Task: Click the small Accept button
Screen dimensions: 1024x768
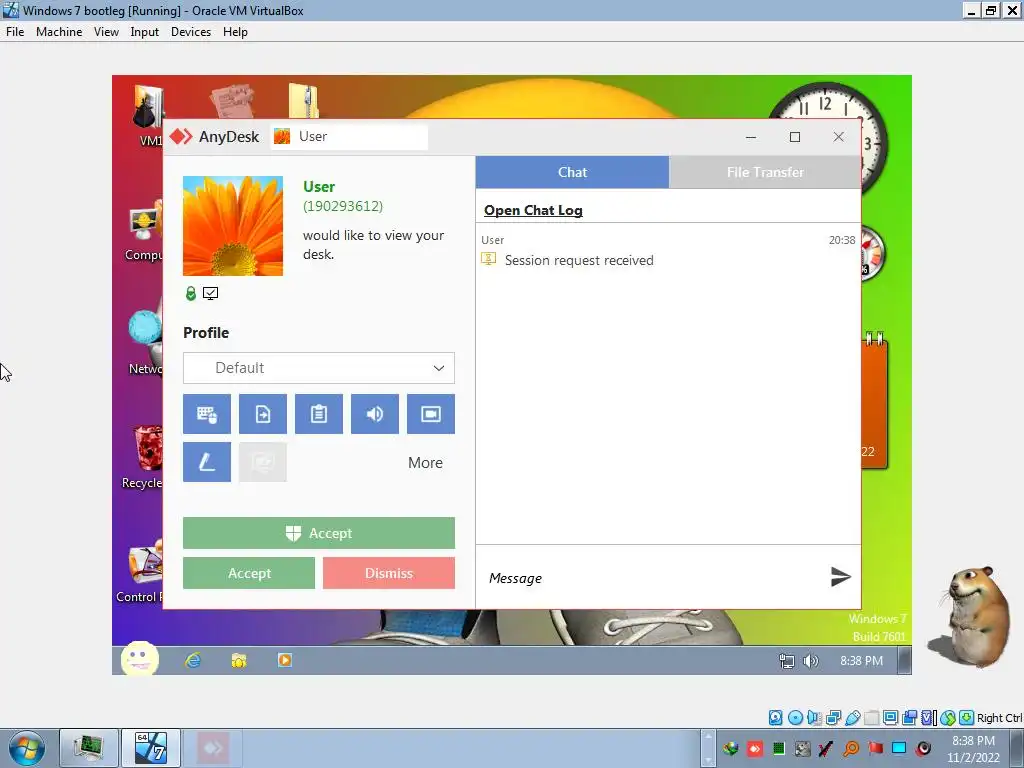Action: coord(249,573)
